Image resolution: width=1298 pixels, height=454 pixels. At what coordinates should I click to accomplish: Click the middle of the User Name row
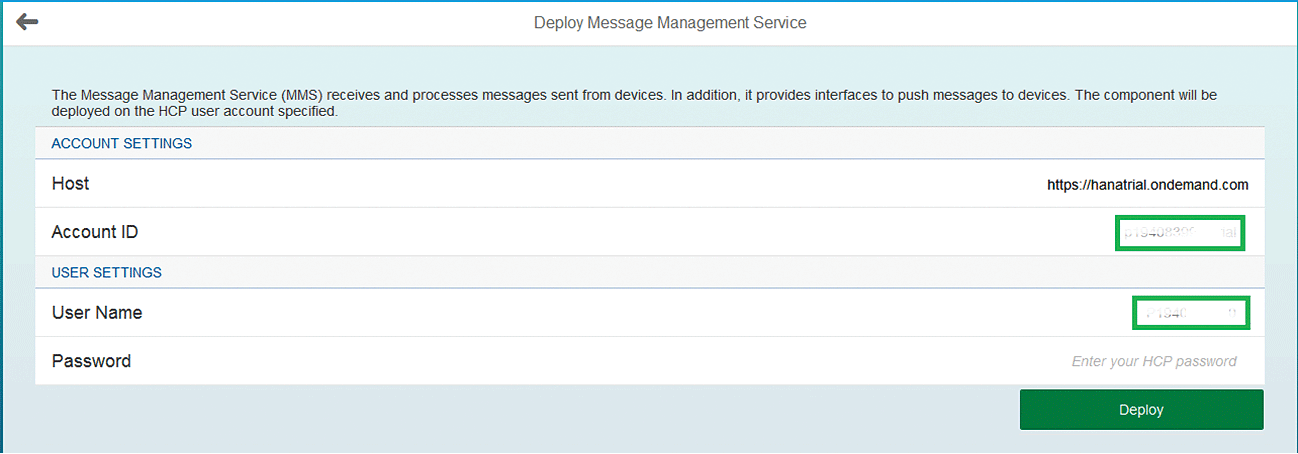point(600,313)
